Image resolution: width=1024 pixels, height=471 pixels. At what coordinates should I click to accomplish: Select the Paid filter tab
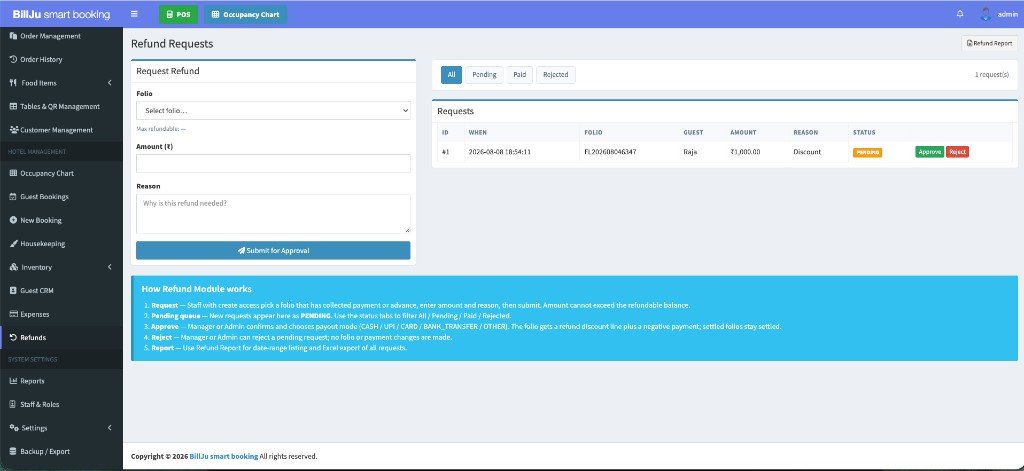tap(520, 74)
